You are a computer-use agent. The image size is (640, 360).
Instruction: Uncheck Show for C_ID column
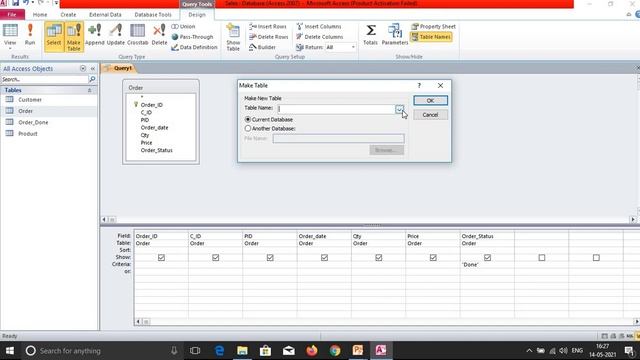point(216,258)
